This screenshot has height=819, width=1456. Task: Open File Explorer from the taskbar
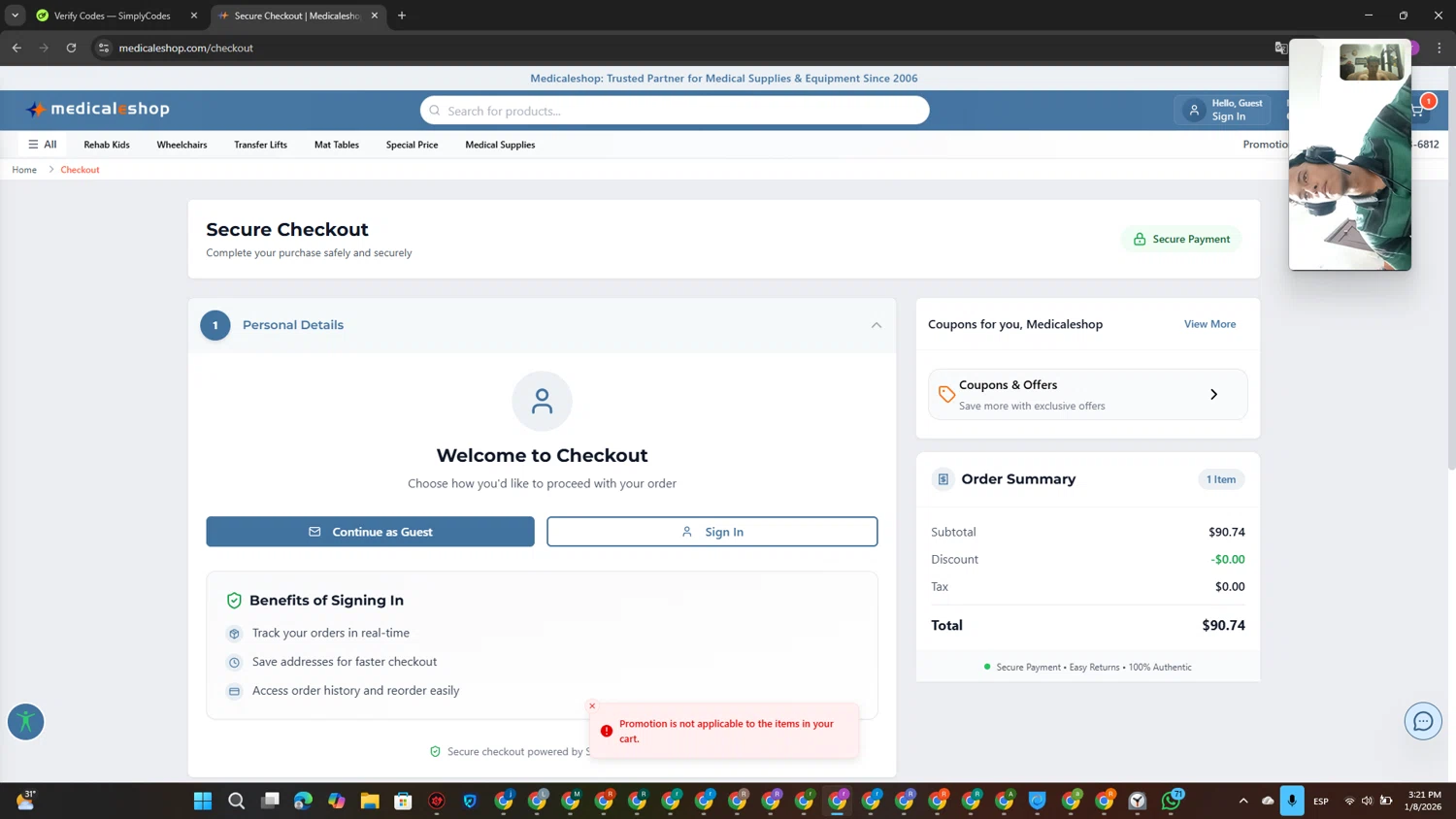pyautogui.click(x=370, y=801)
